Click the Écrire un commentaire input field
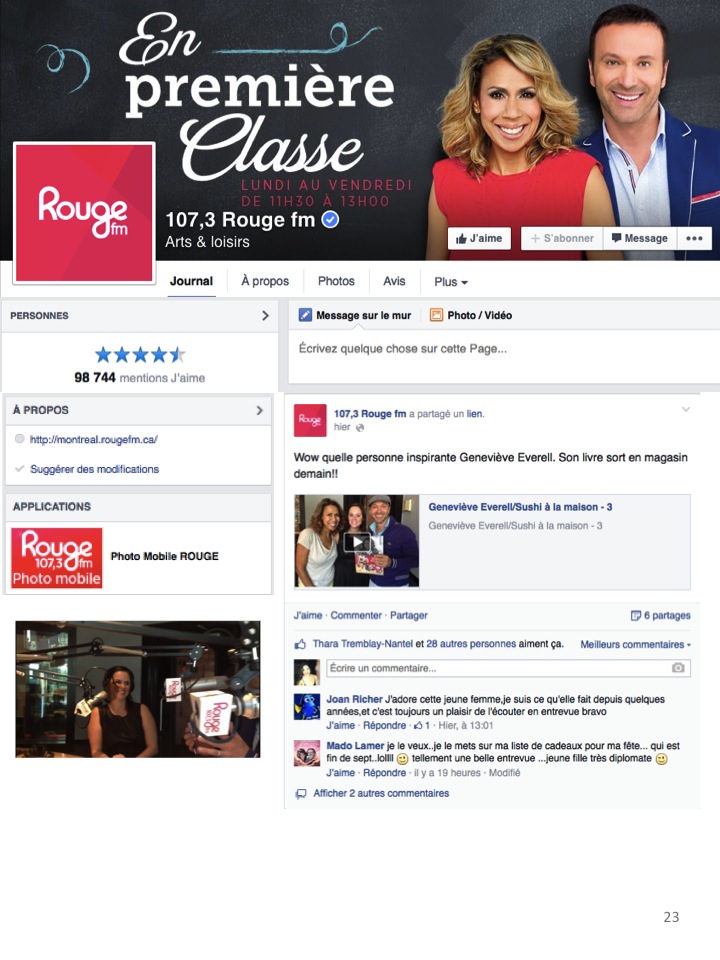Viewport: 720px width, 960px height. point(508,668)
